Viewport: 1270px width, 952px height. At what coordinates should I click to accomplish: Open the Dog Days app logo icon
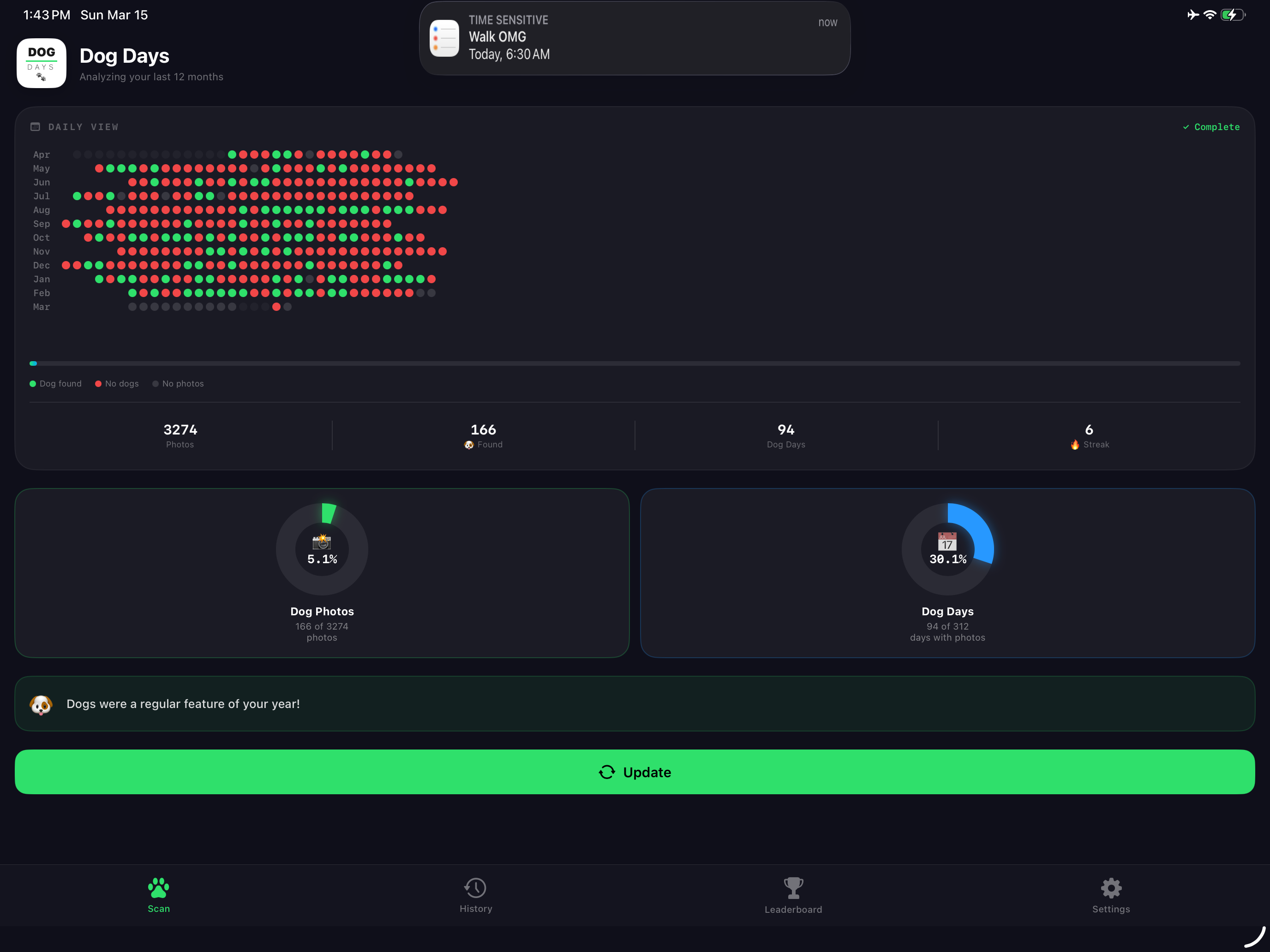tap(42, 63)
